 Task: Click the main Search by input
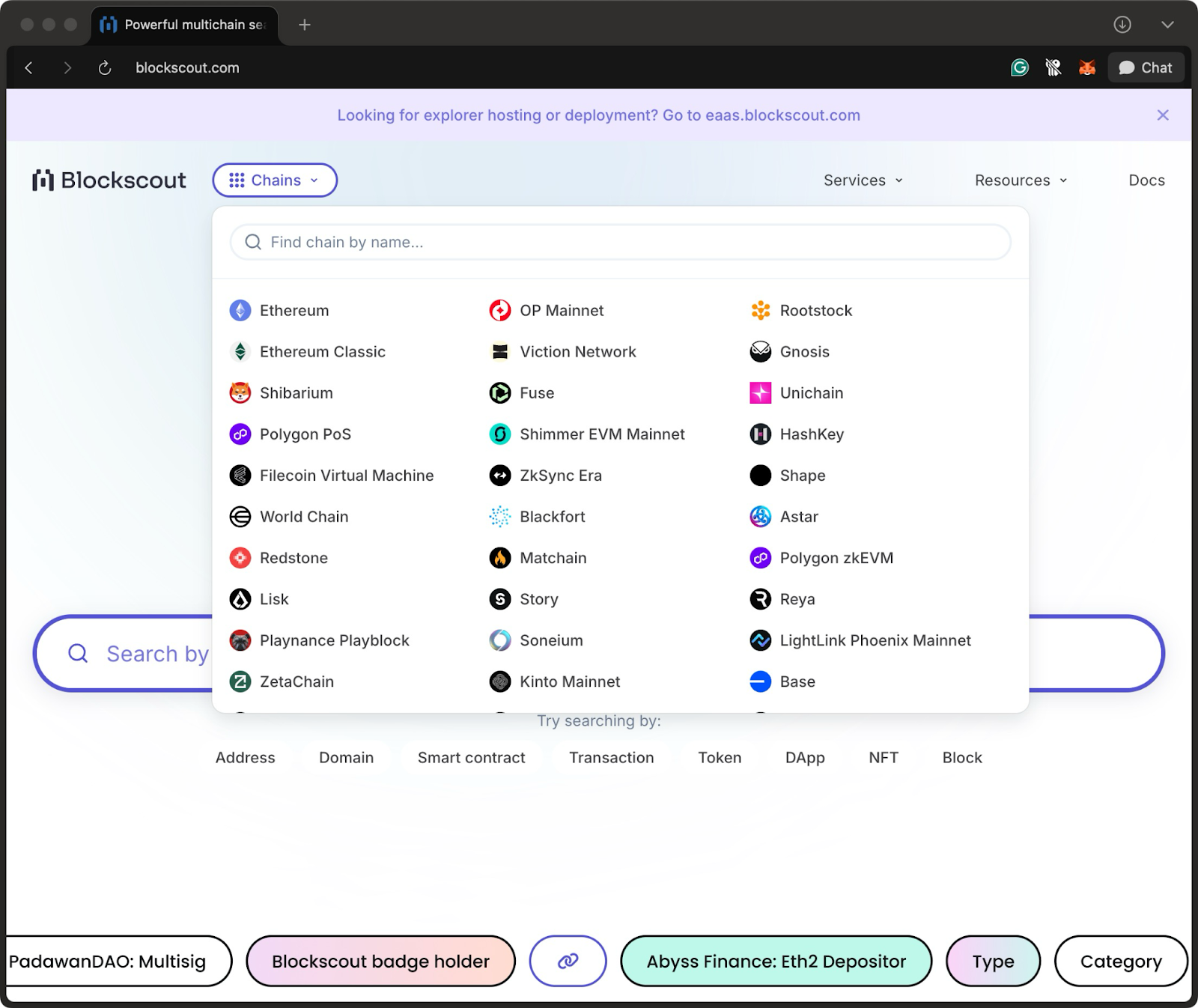click(x=124, y=654)
